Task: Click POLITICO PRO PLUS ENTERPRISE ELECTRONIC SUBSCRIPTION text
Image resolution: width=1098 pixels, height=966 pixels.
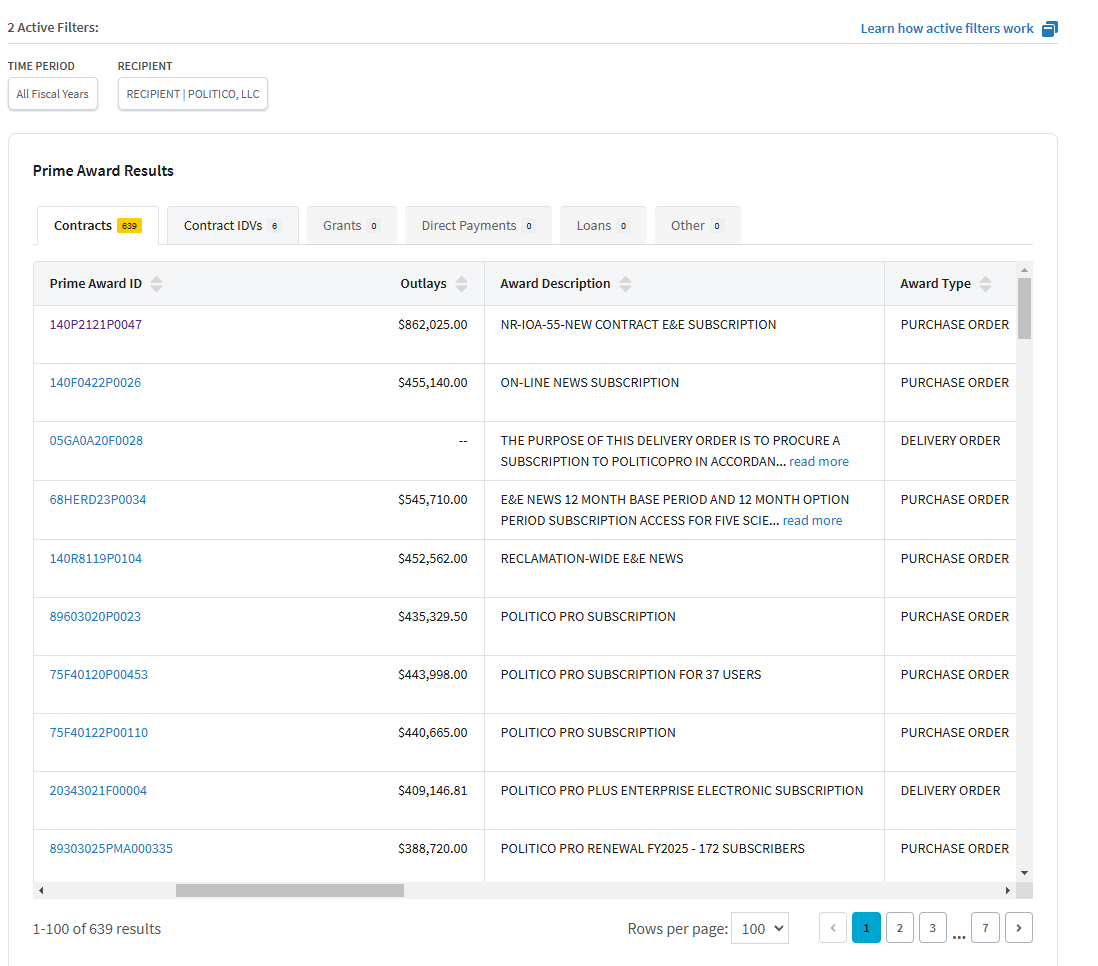Action: point(681,791)
